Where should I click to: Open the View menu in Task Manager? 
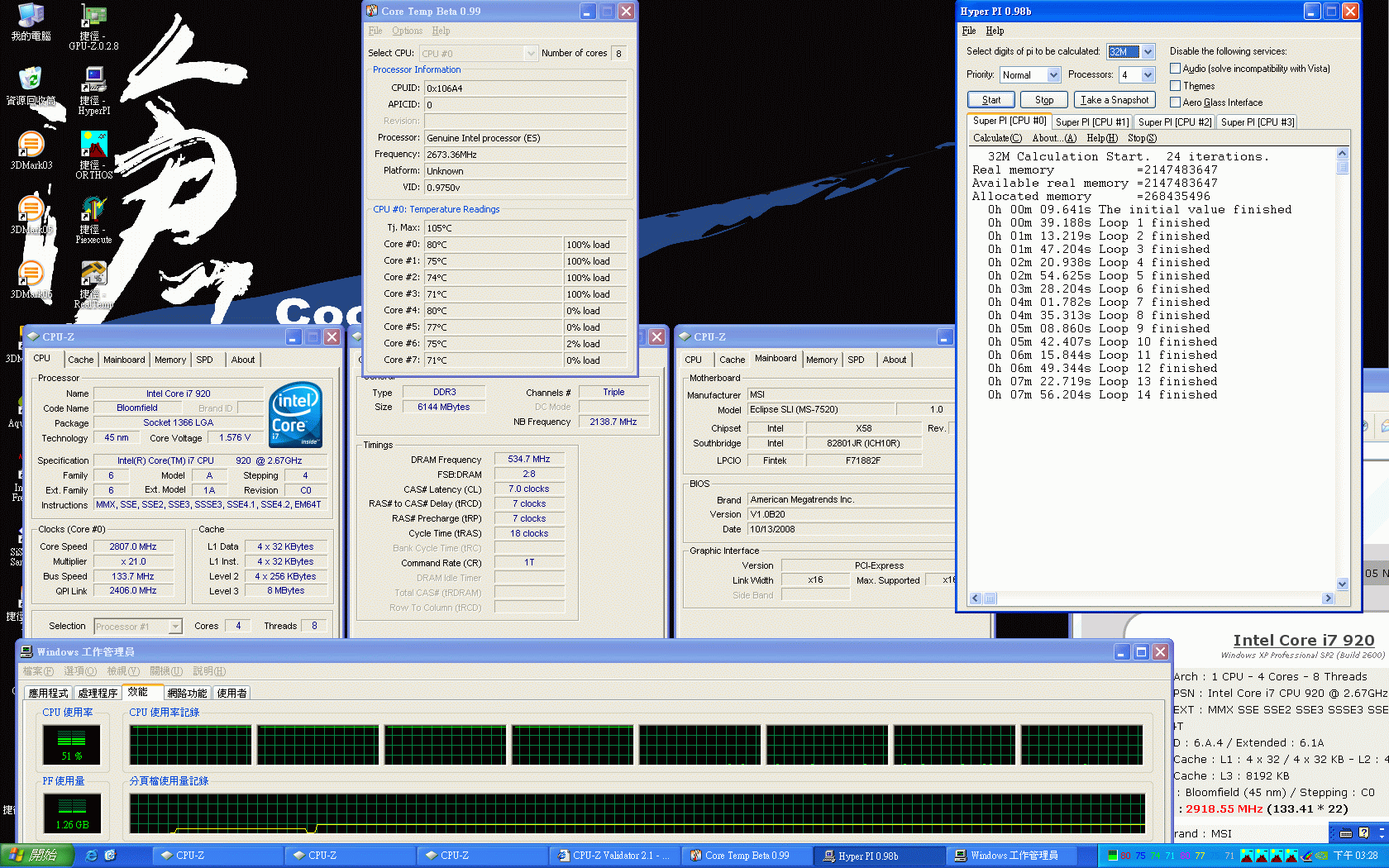point(122,671)
